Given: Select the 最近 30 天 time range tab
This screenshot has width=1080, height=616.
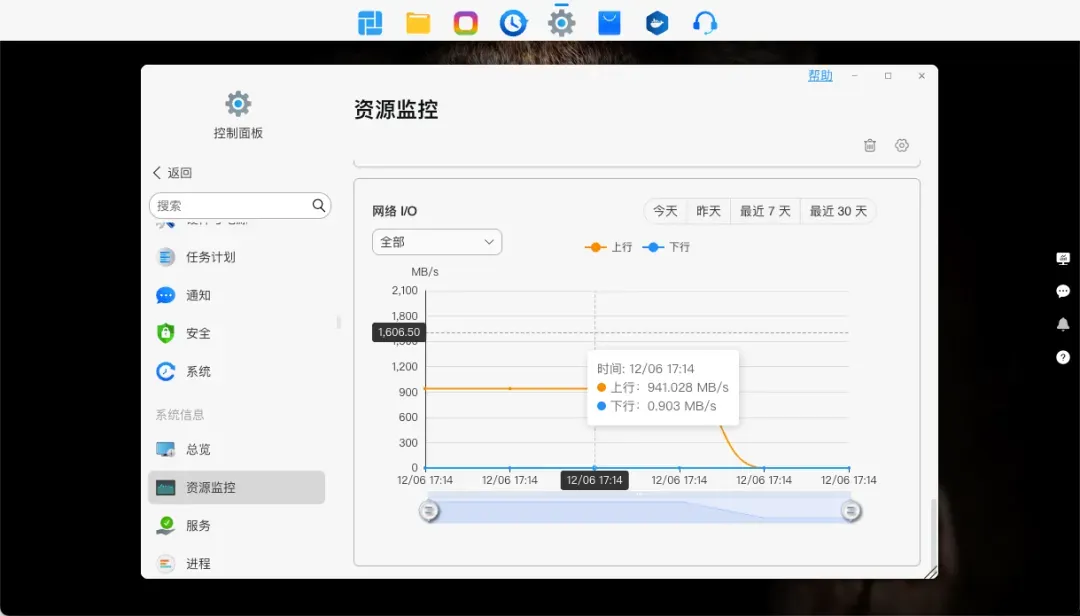Looking at the screenshot, I should [838, 211].
